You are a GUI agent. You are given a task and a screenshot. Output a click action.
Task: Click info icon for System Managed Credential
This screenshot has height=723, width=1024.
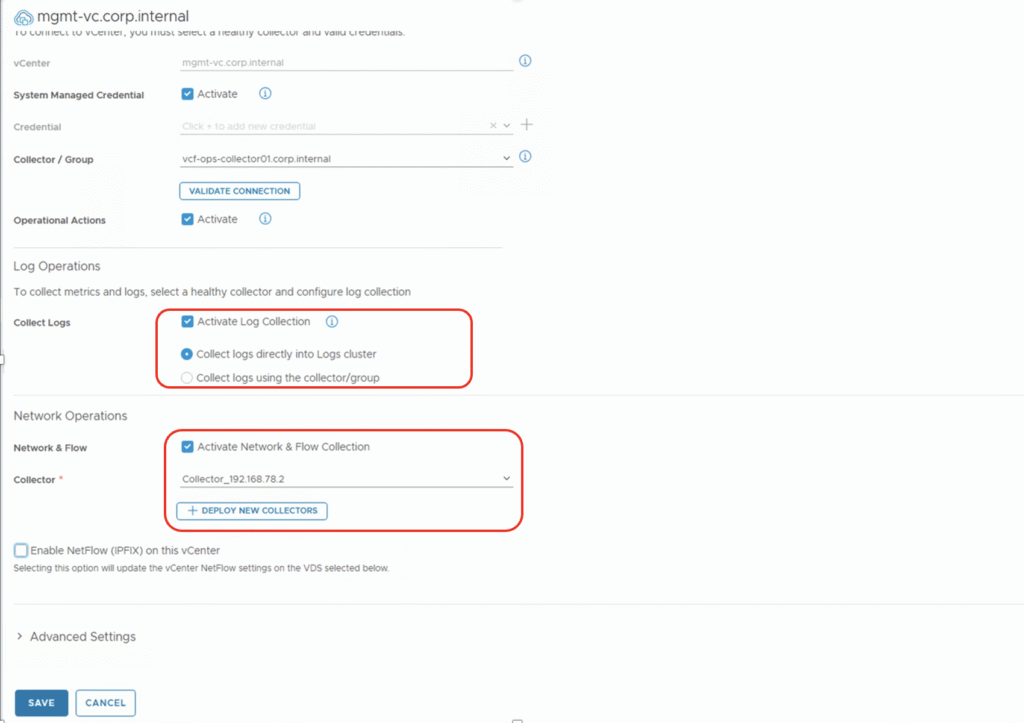(265, 94)
